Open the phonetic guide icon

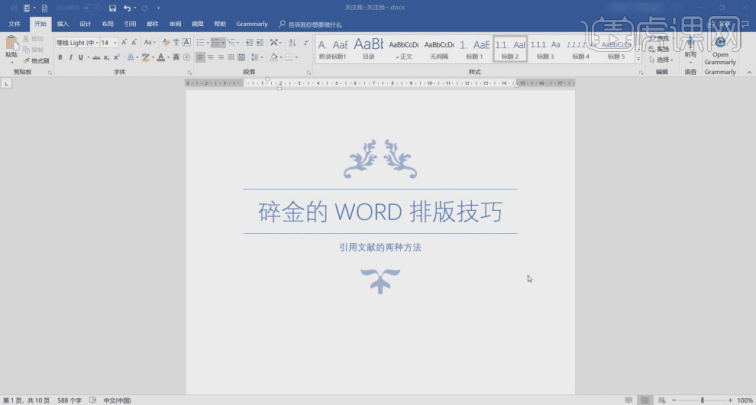tap(176, 42)
